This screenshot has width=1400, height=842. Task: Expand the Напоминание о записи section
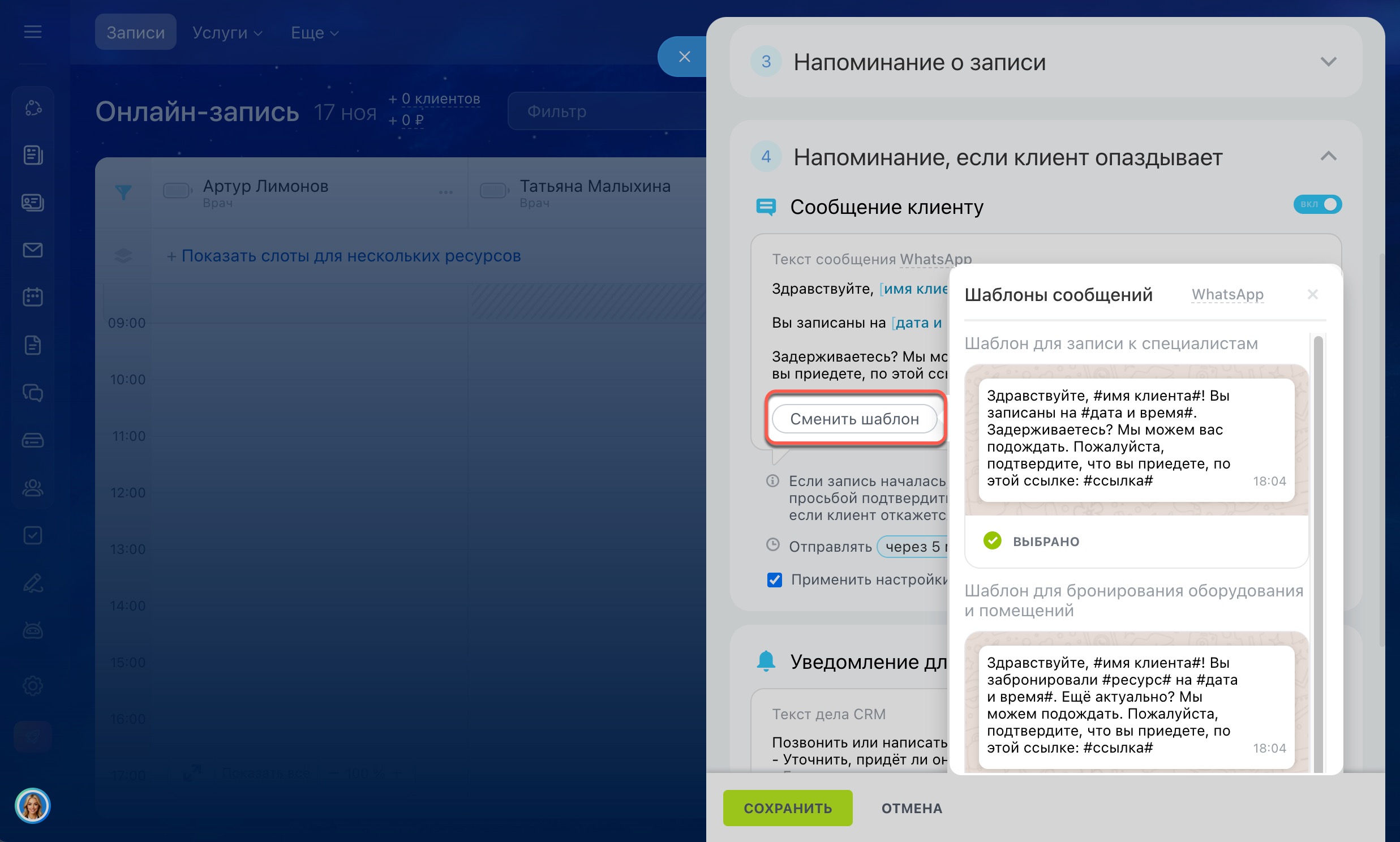(1328, 61)
